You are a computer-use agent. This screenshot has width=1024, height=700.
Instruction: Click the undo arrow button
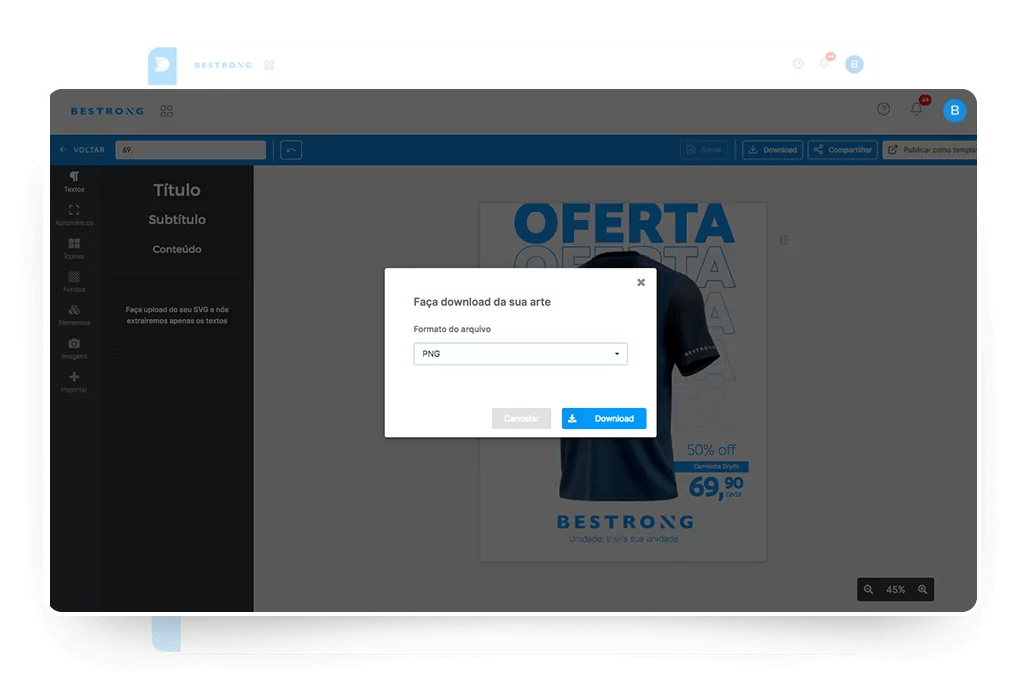click(291, 150)
